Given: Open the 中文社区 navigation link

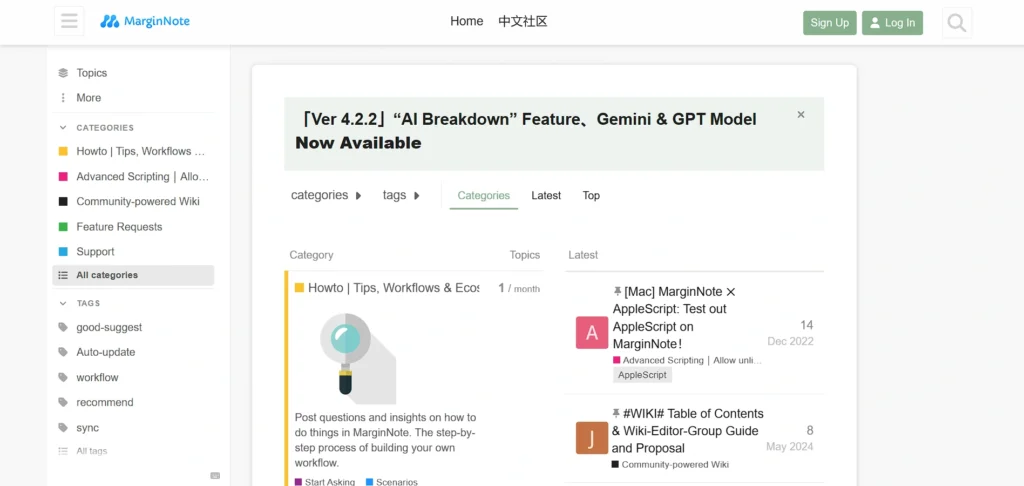Looking at the screenshot, I should 523,21.
